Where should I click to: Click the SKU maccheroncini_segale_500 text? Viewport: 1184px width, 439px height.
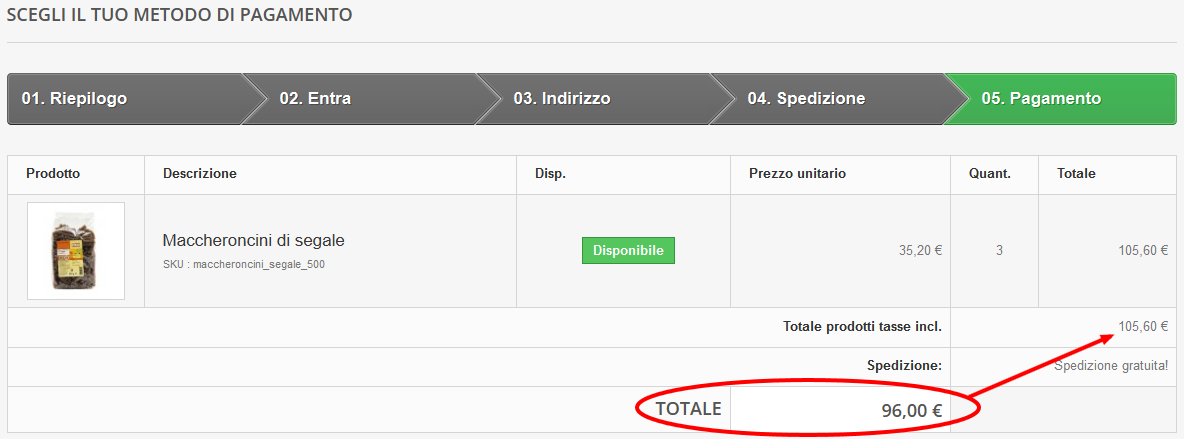[243, 265]
